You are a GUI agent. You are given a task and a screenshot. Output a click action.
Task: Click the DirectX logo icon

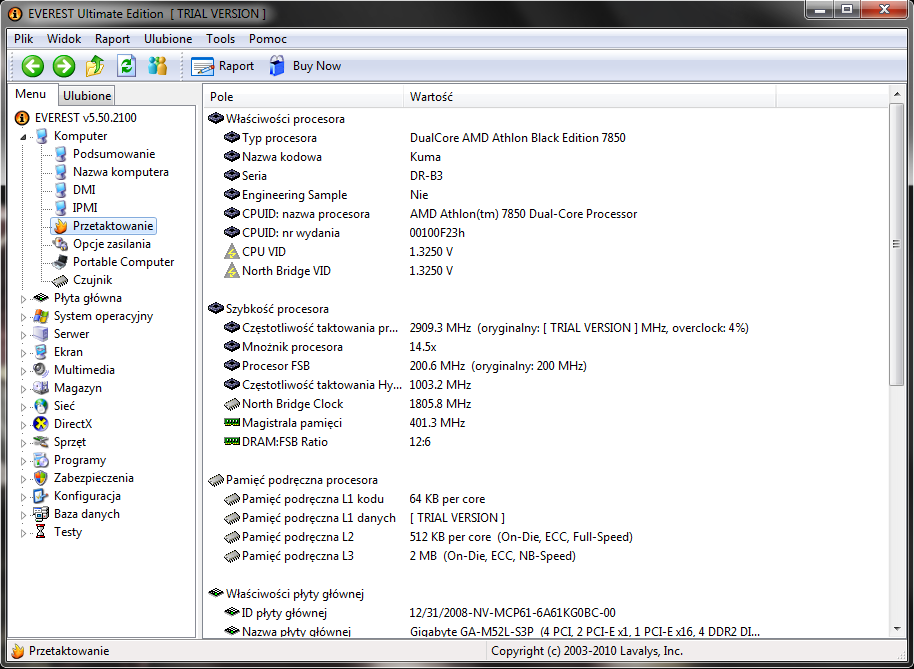point(41,424)
